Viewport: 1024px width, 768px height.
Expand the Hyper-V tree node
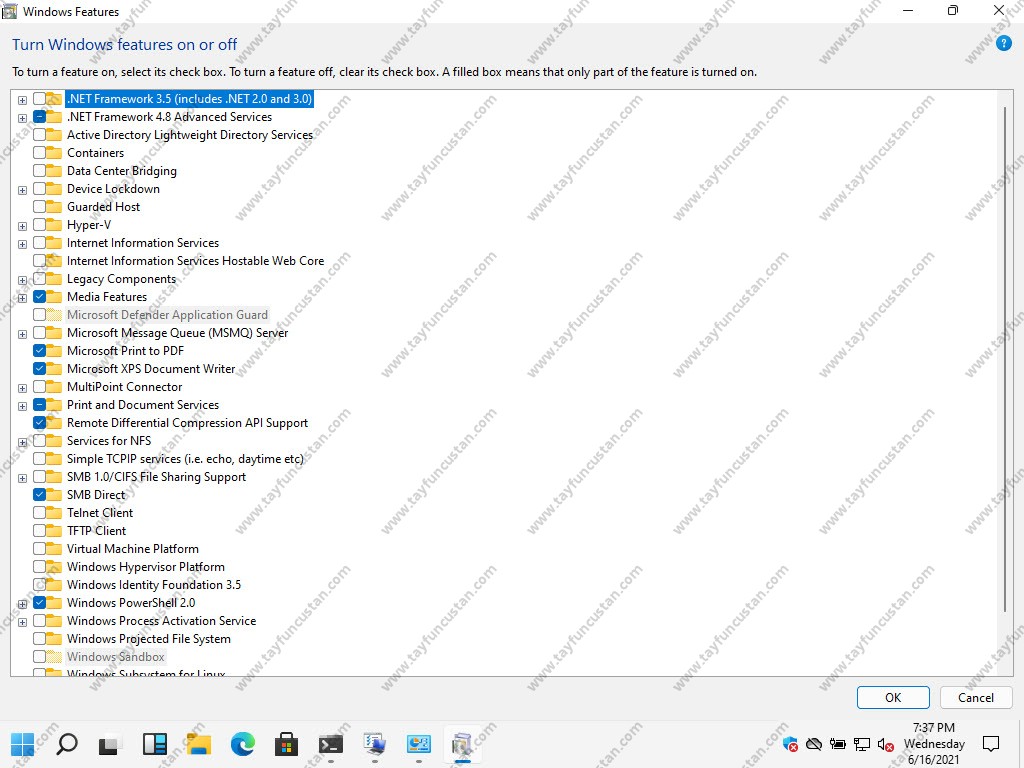(22, 227)
